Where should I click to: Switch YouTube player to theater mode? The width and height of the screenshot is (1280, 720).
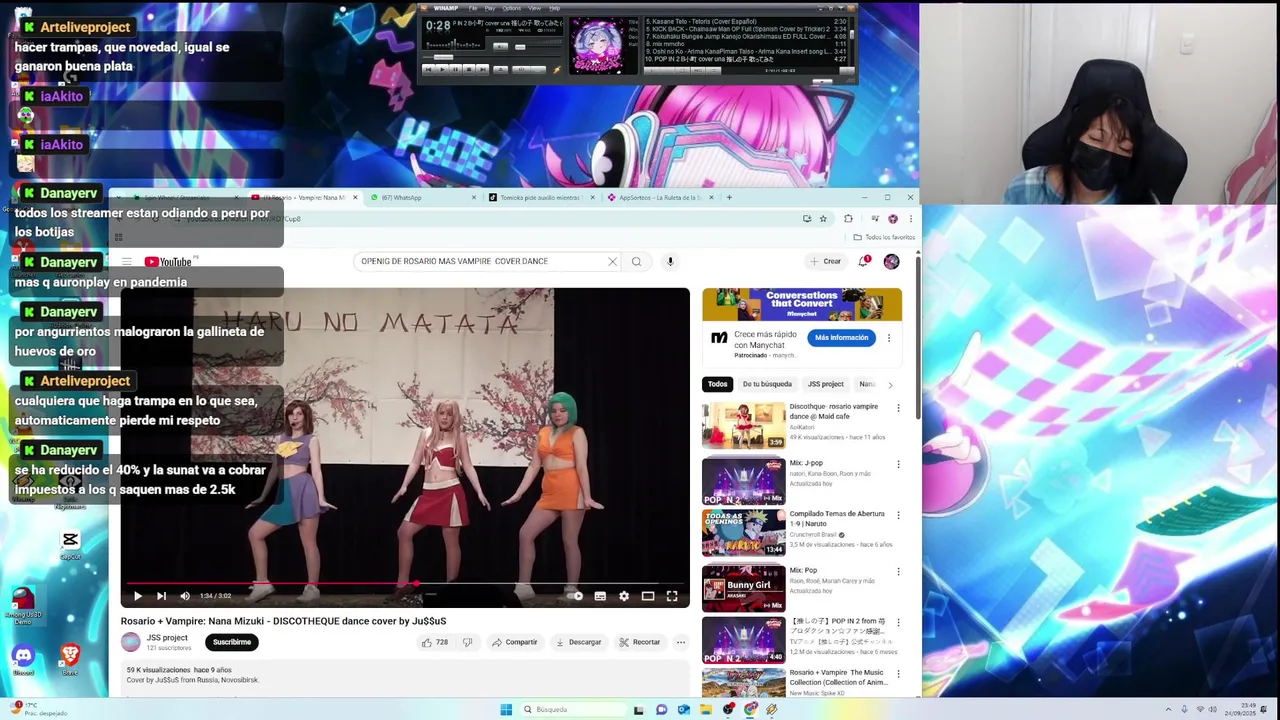pyautogui.click(x=648, y=596)
